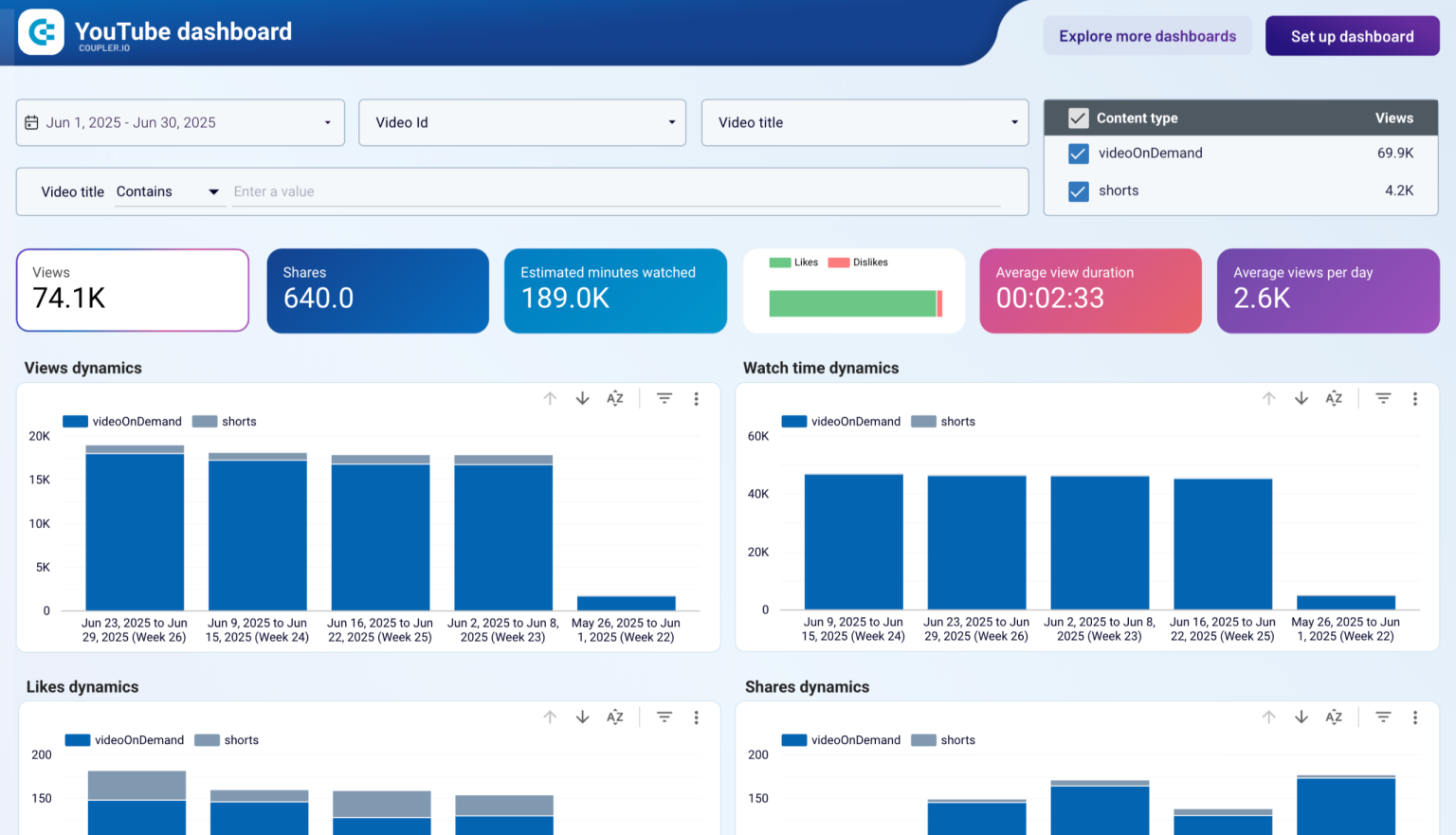The height and width of the screenshot is (835, 1456).
Task: Select the videoOnDemand legend entry on Views dynamics
Action: tap(122, 421)
